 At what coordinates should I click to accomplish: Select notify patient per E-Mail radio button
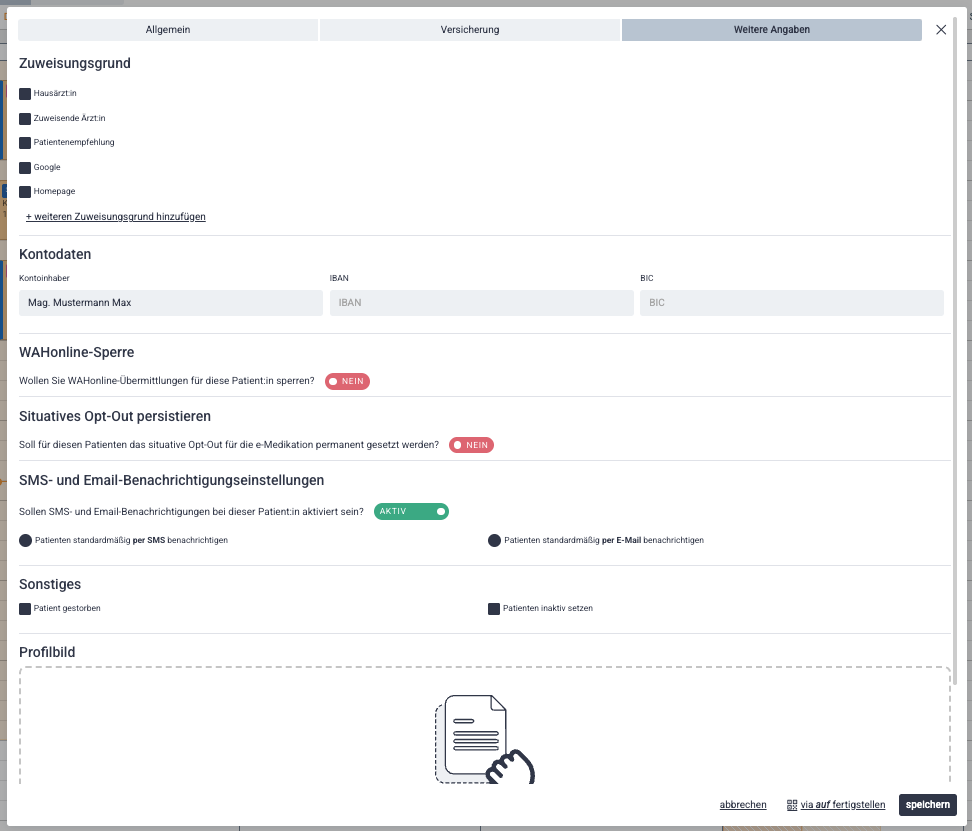(494, 540)
